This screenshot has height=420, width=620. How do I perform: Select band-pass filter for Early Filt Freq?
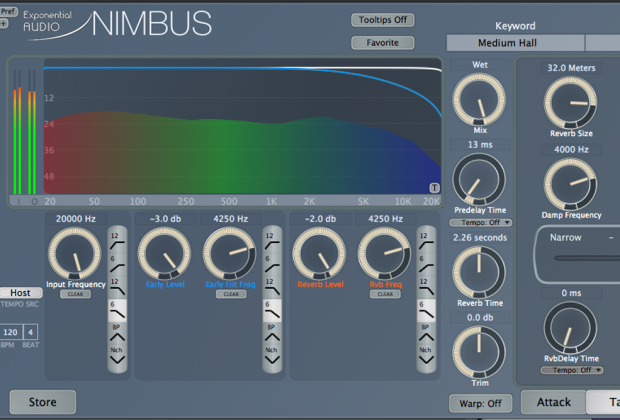[272, 333]
